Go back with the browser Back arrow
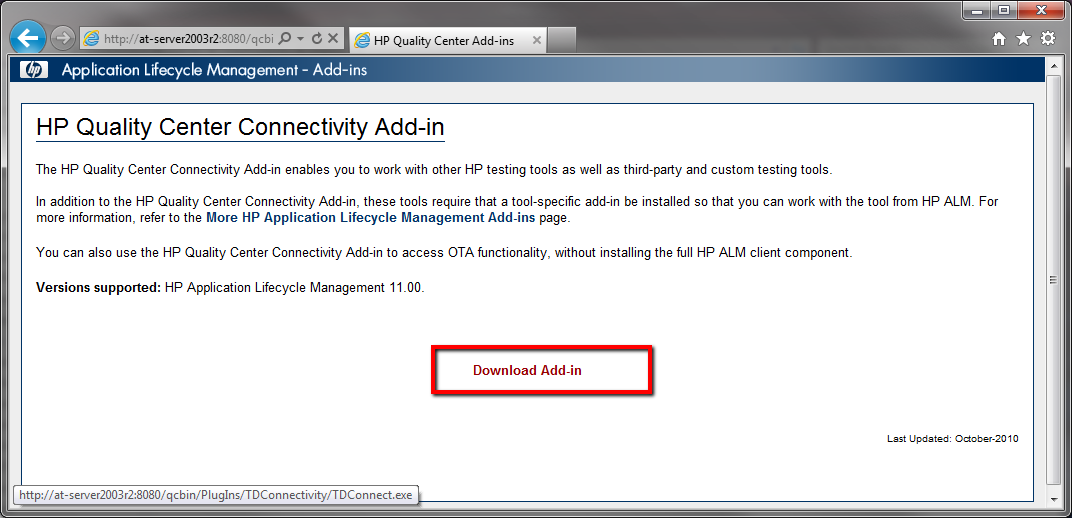The width and height of the screenshot is (1072, 518). click(x=28, y=38)
